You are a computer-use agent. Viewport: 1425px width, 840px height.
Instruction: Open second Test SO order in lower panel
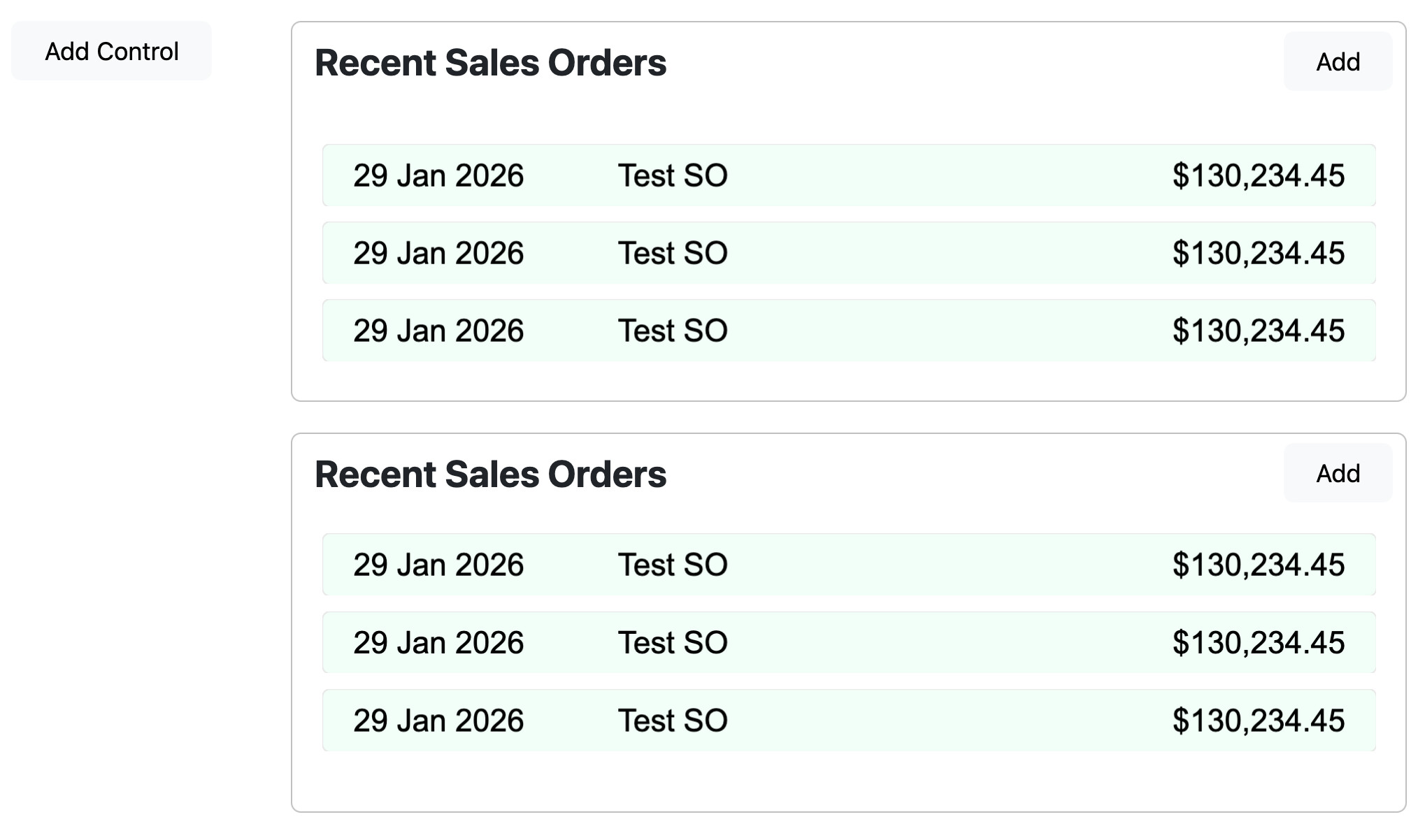pyautogui.click(x=673, y=643)
